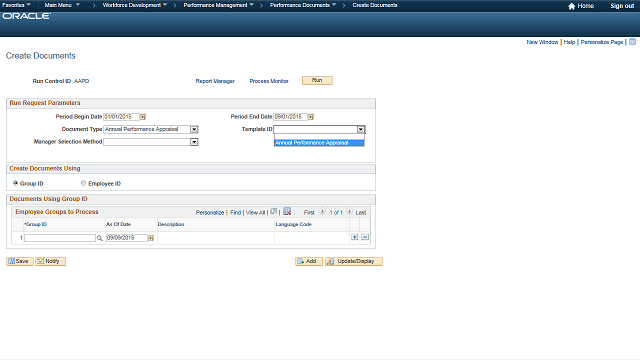The height and width of the screenshot is (360, 640).
Task: Open Process Monitor link
Action: (269, 81)
